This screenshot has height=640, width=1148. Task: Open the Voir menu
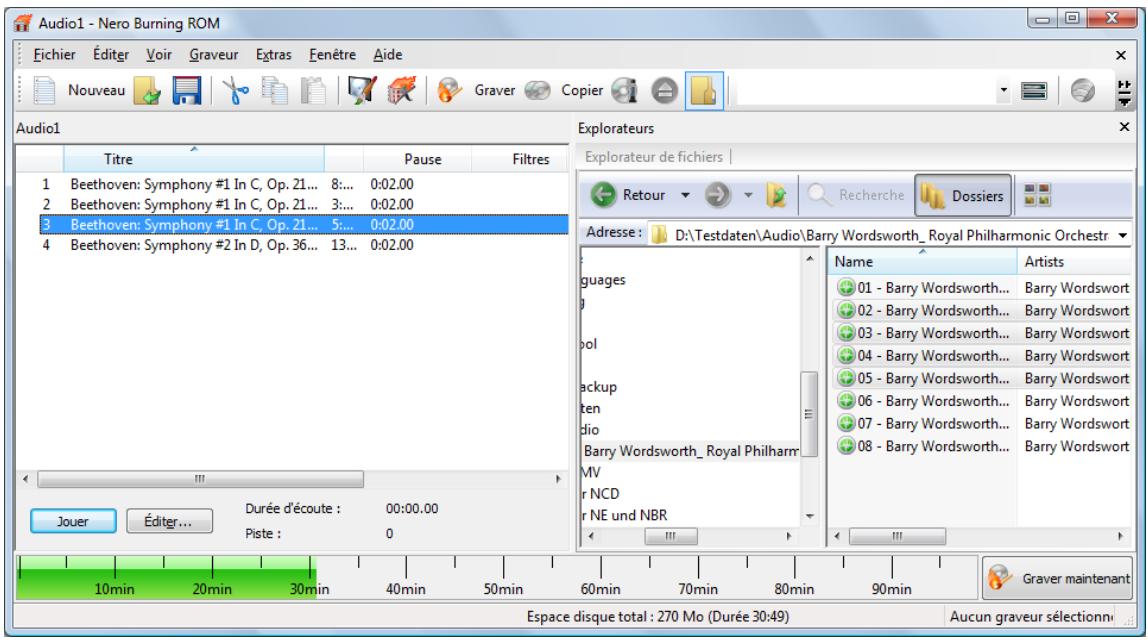[x=159, y=55]
